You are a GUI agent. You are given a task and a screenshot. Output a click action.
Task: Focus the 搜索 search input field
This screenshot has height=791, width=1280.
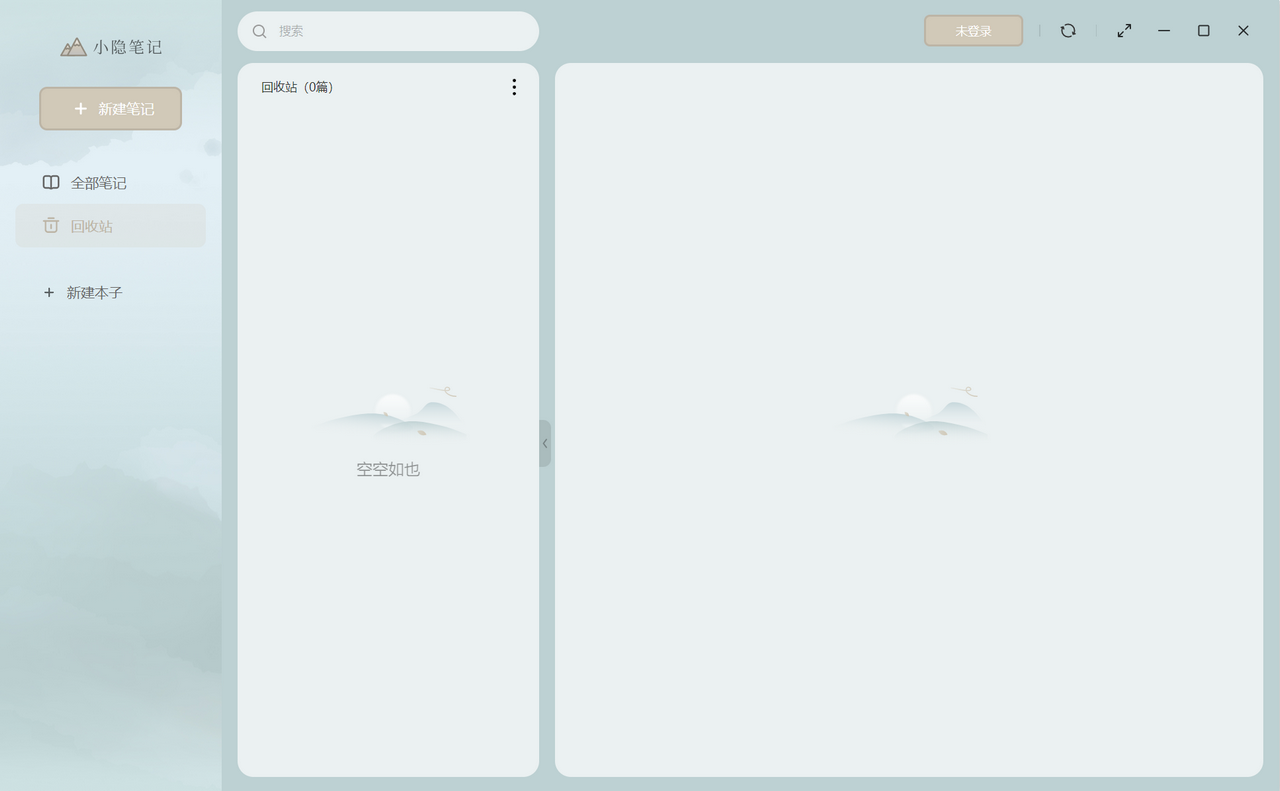[x=400, y=32]
